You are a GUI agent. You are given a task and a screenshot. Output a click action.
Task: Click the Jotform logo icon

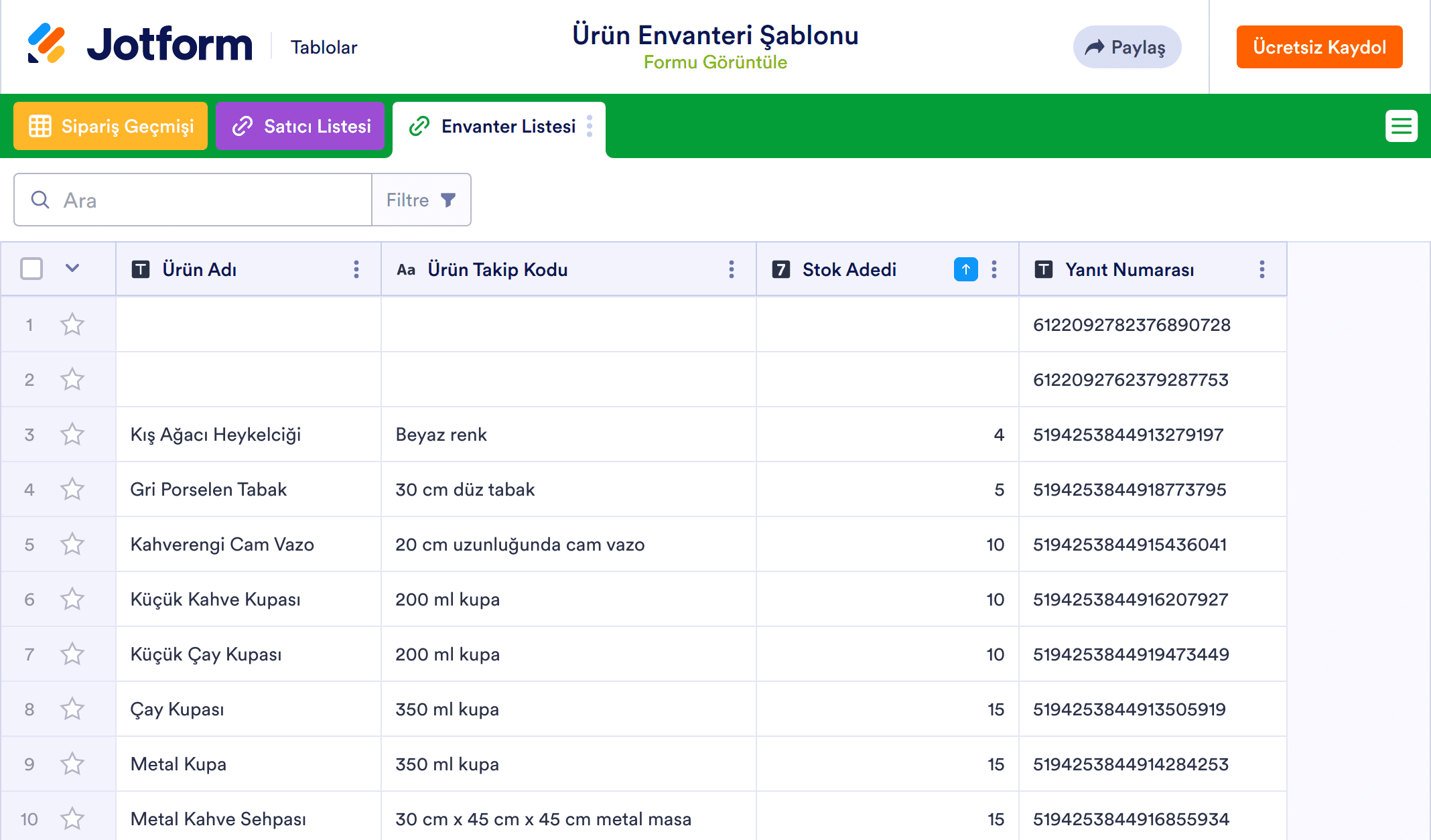(46, 44)
